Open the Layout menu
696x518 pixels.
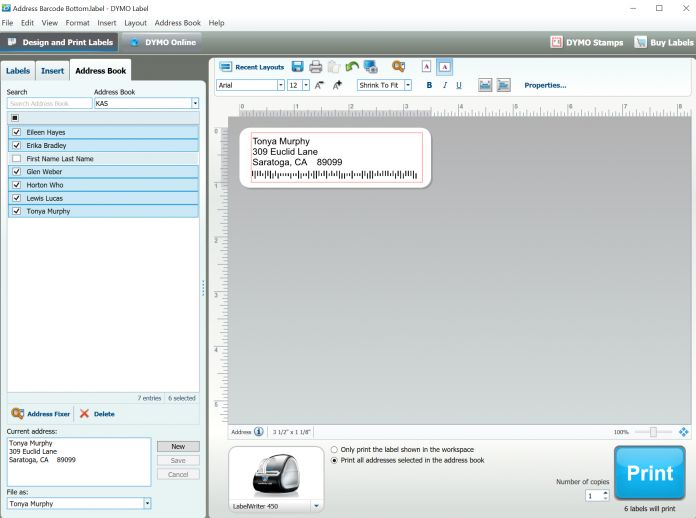point(135,22)
